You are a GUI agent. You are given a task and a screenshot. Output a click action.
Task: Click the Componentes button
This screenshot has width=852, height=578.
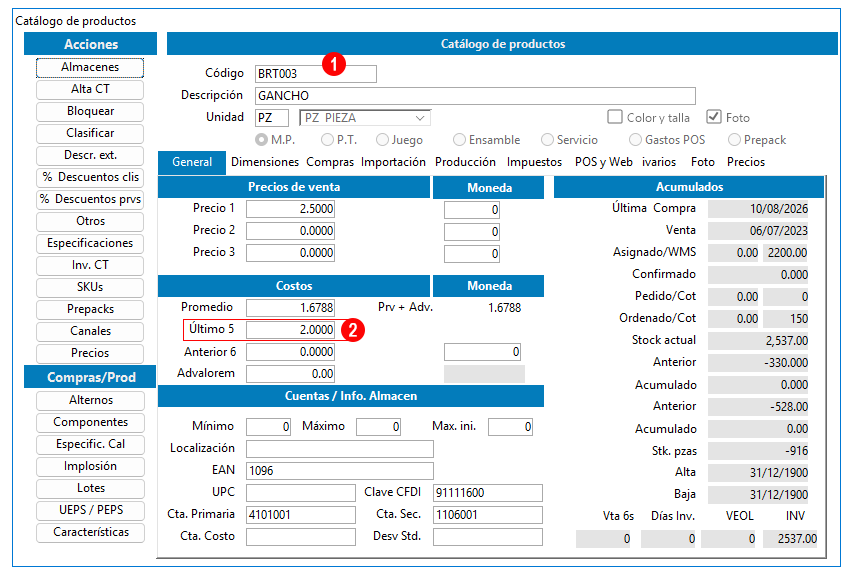coord(90,423)
